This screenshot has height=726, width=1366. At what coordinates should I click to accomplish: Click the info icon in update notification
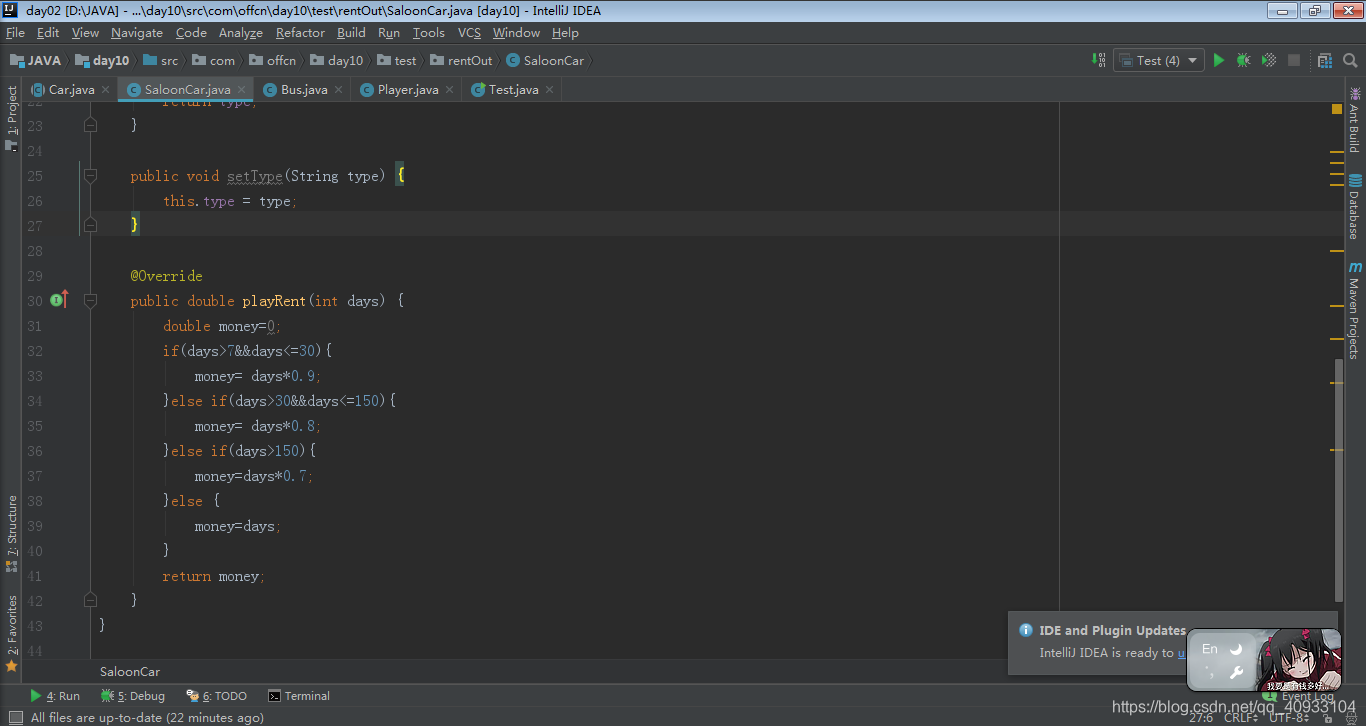pyautogui.click(x=1025, y=630)
